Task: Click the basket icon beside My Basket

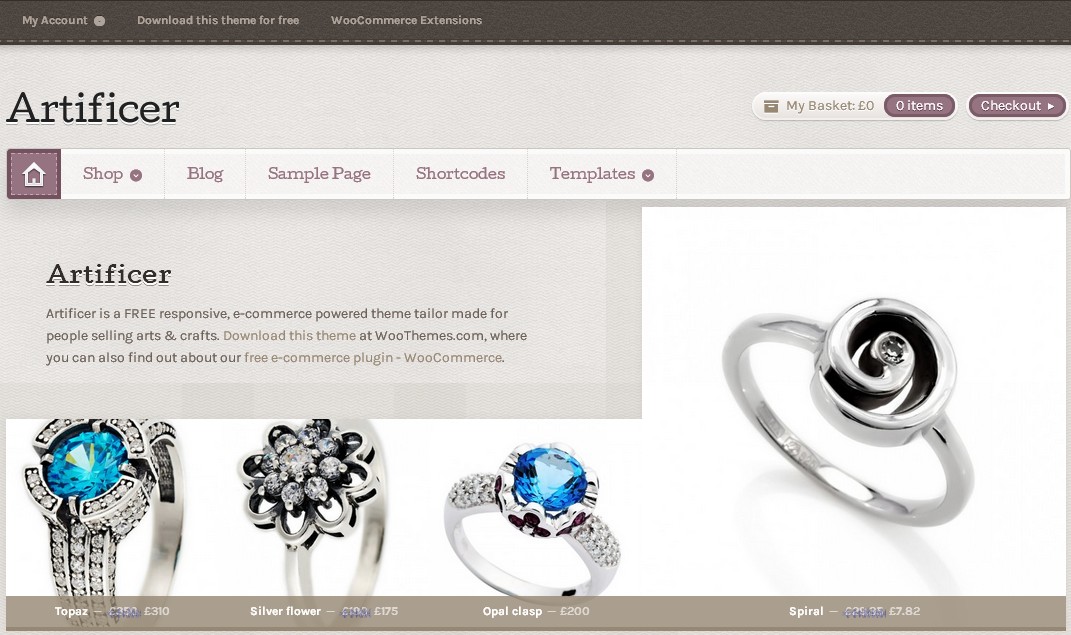Action: [x=770, y=106]
